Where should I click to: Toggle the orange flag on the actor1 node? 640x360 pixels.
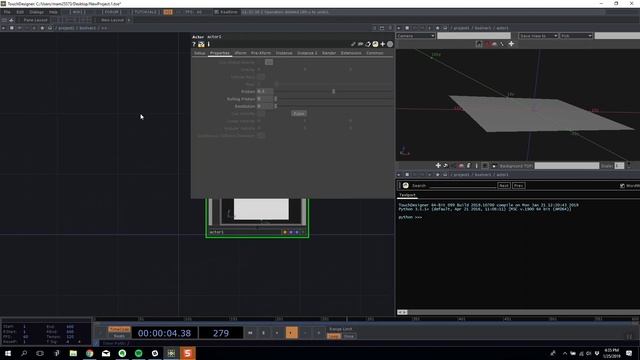coord(284,232)
